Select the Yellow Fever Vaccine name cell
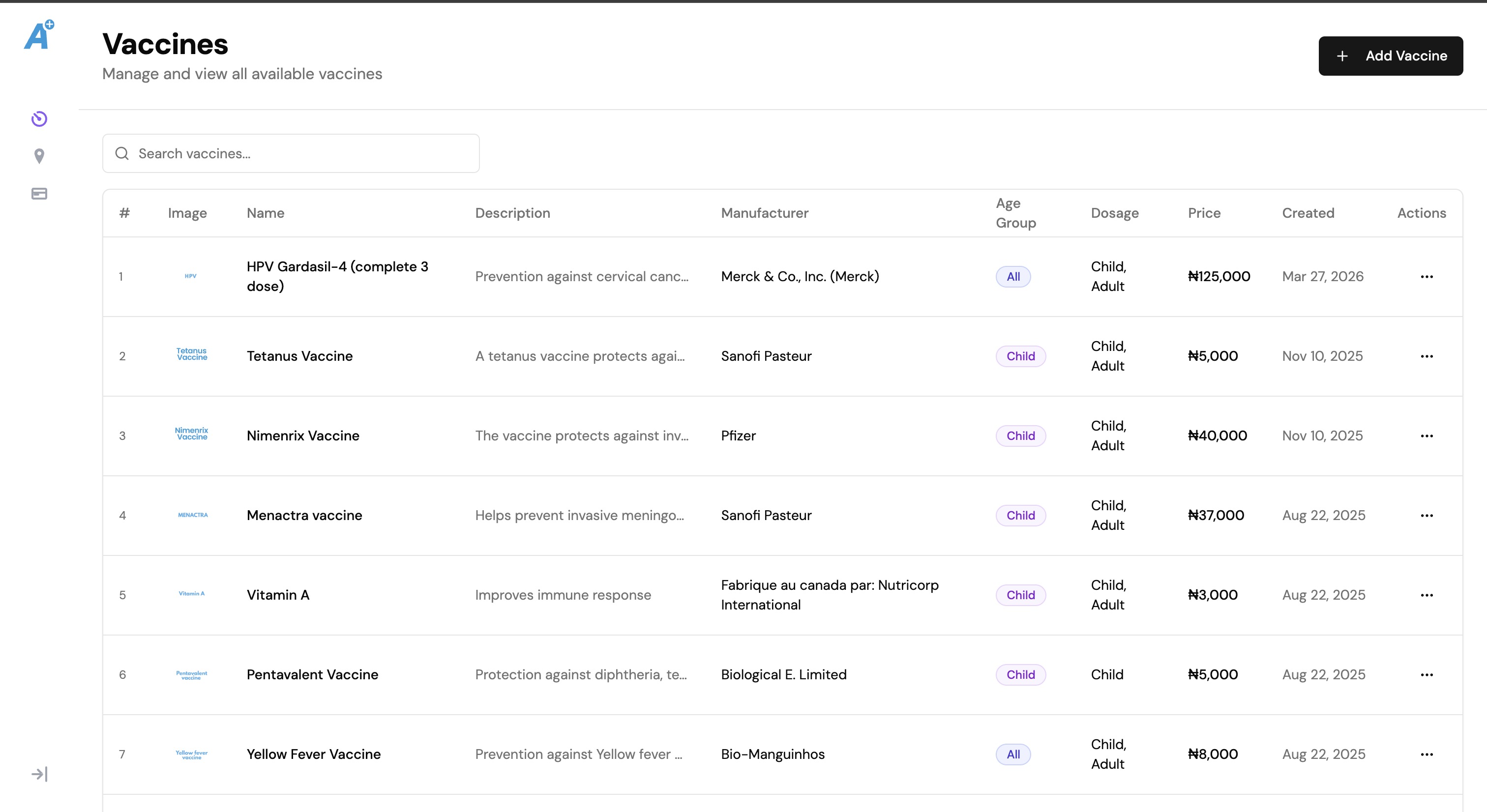1487x812 pixels. 313,754
